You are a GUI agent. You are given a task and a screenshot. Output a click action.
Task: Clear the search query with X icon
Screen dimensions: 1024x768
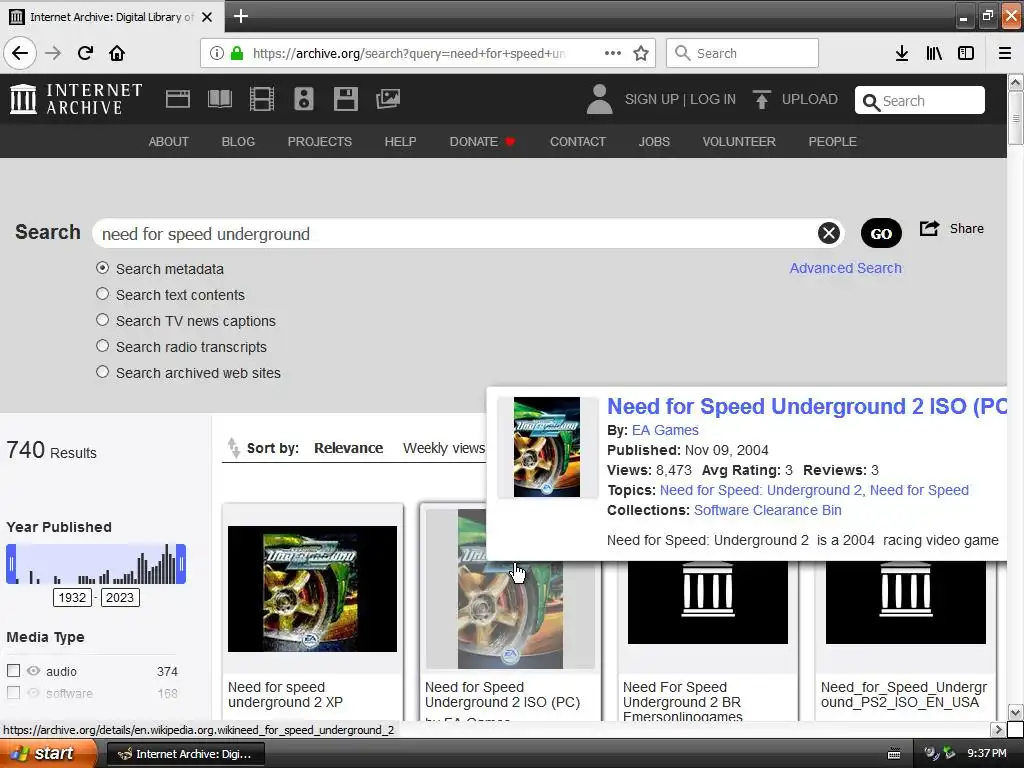tap(829, 233)
